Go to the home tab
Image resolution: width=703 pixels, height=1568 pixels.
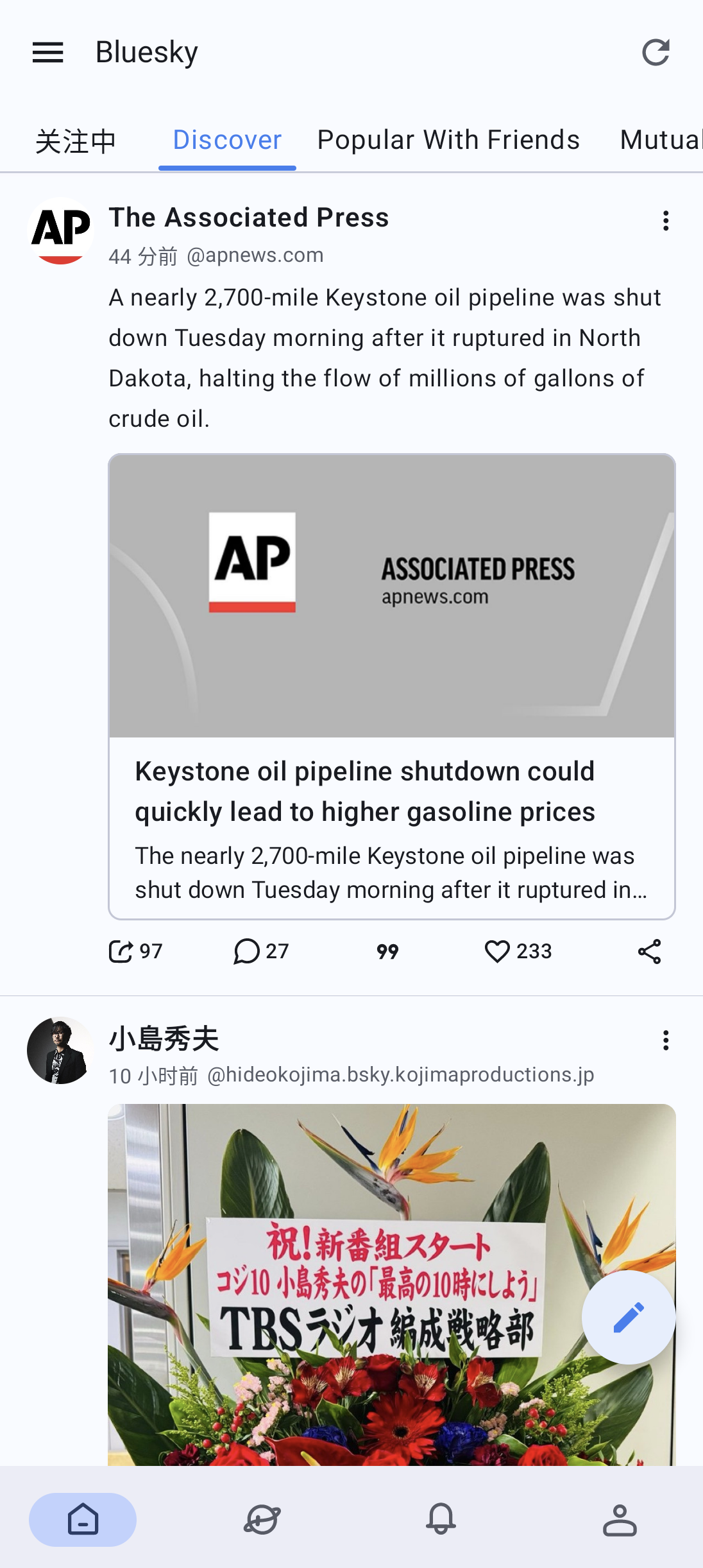tap(83, 1520)
